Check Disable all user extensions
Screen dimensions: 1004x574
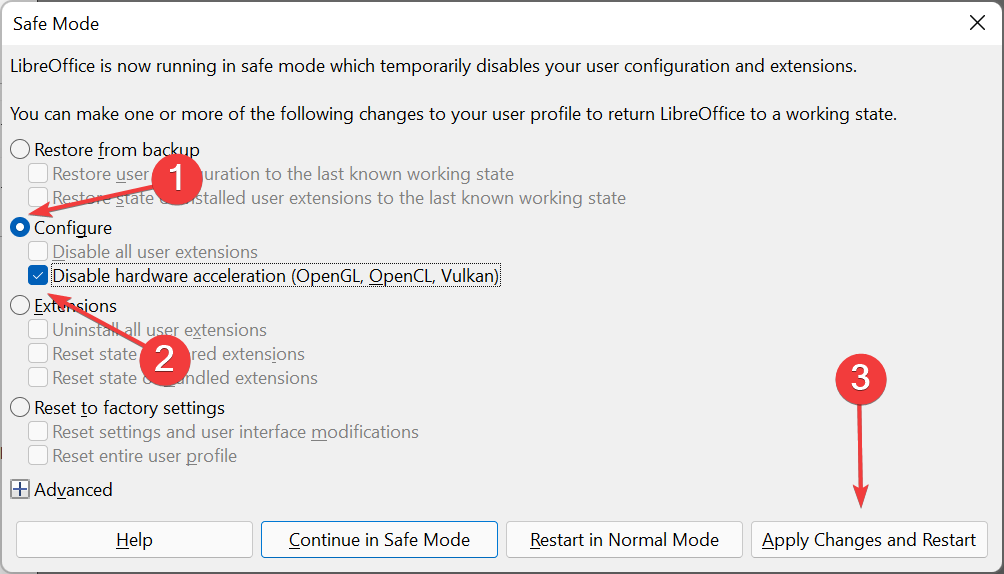pos(38,252)
